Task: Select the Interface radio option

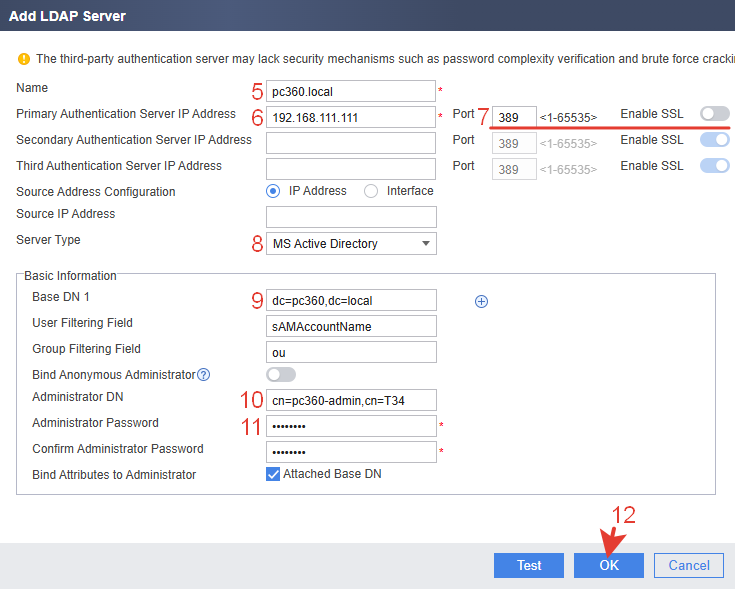Action: 371,191
